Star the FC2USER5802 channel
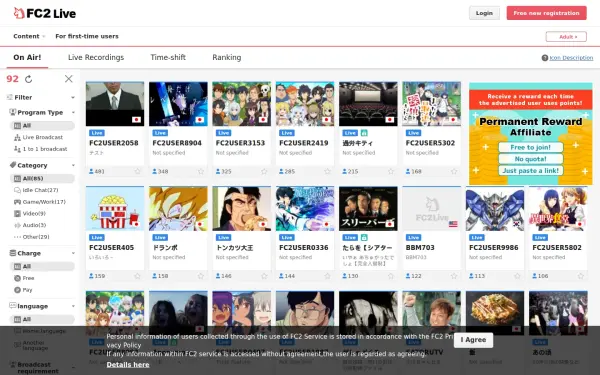The height and width of the screenshot is (375, 600). point(580,276)
